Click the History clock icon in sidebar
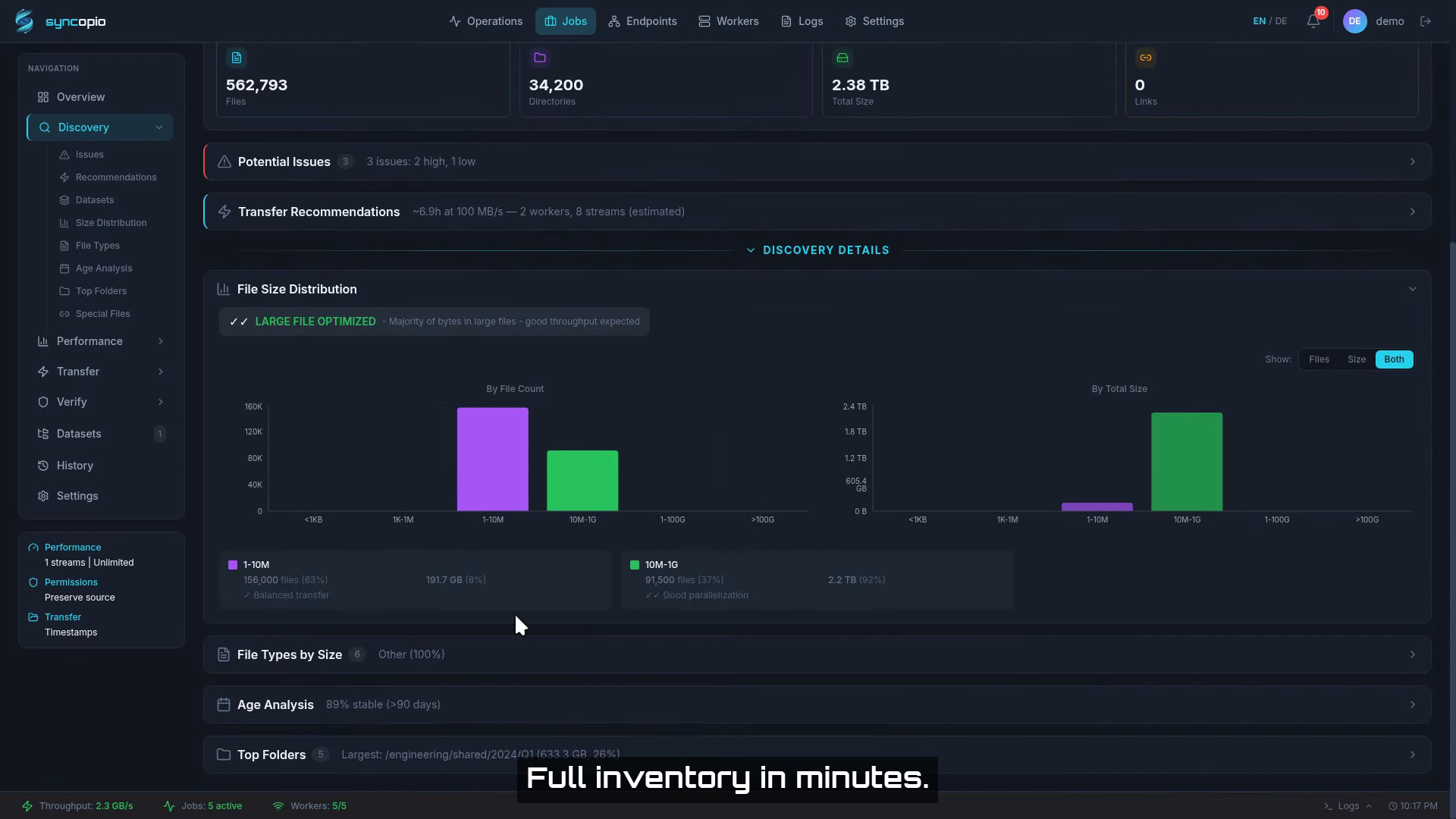Screen dimensions: 1456x819 pyautogui.click(x=43, y=466)
